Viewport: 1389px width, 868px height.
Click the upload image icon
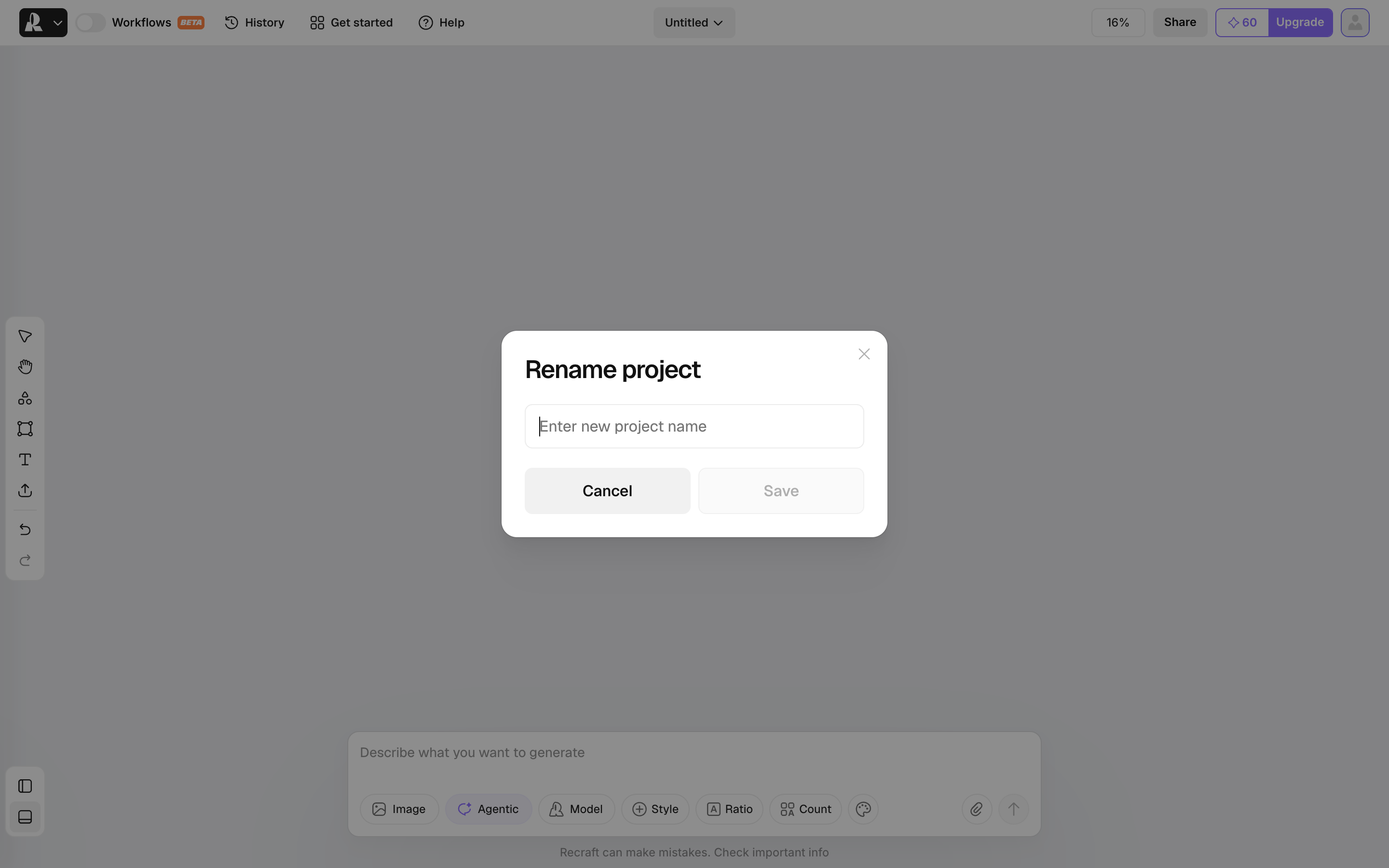(25, 490)
